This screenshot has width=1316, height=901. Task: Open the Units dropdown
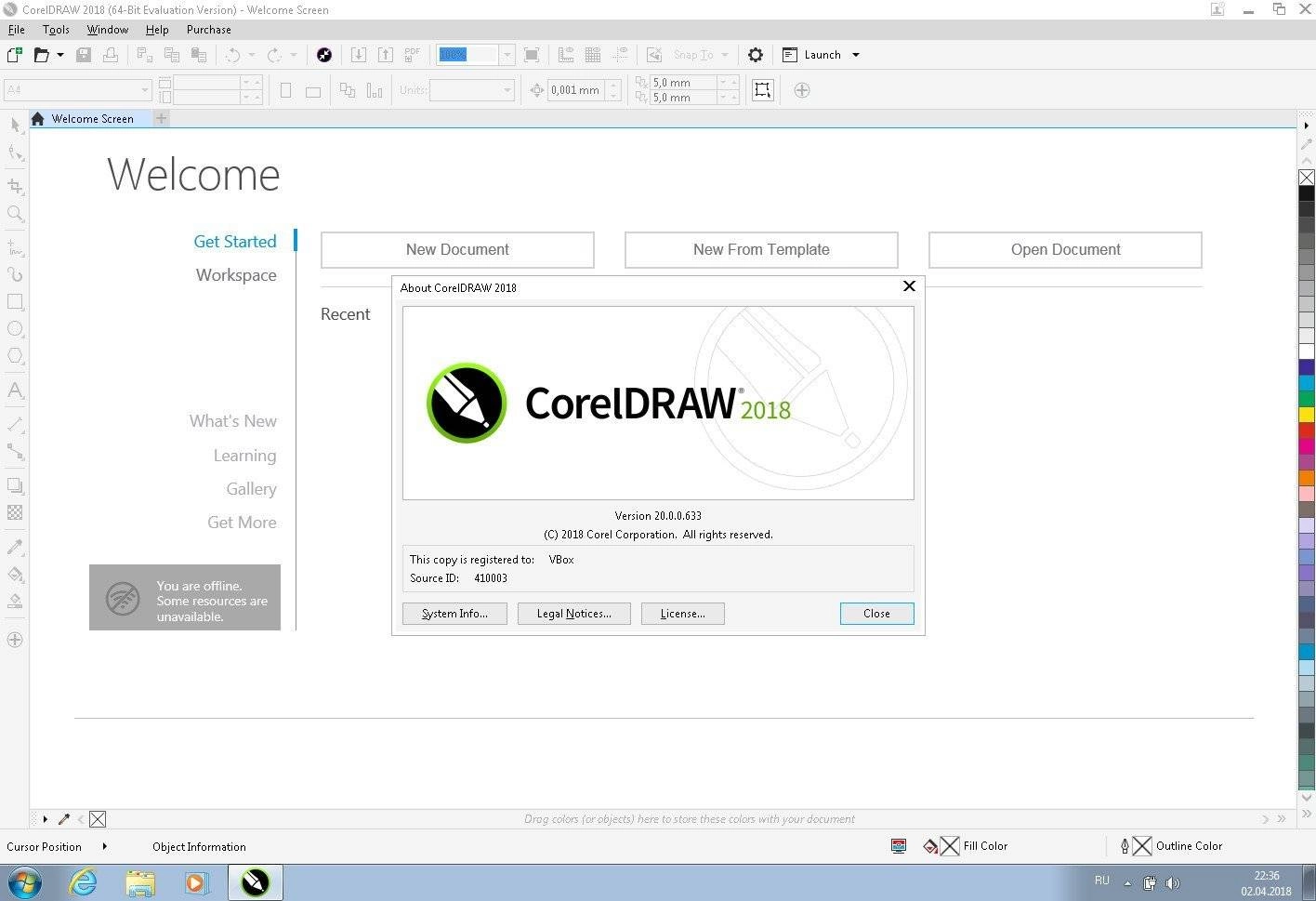tap(507, 90)
